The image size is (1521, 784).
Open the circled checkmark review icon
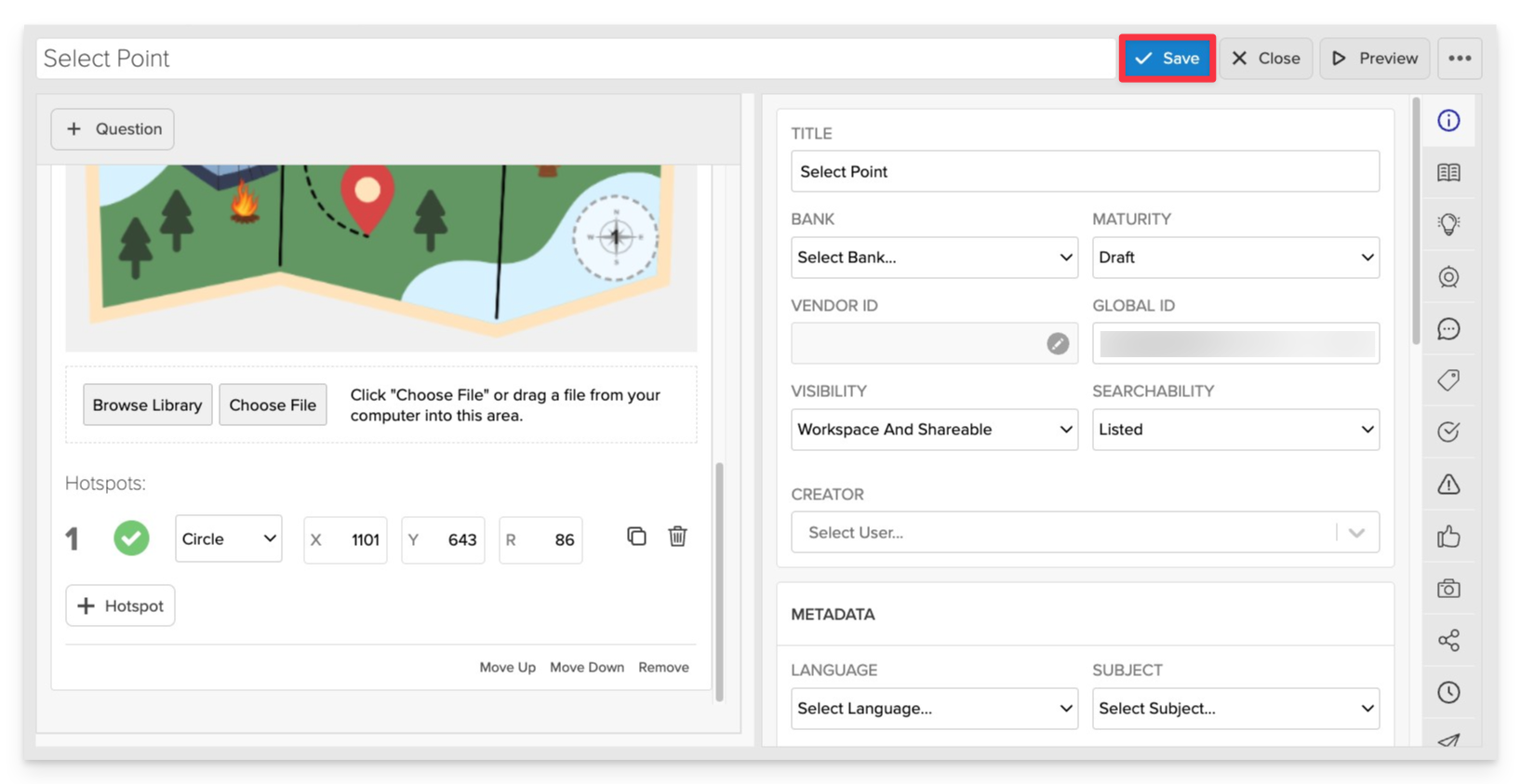pos(1448,432)
